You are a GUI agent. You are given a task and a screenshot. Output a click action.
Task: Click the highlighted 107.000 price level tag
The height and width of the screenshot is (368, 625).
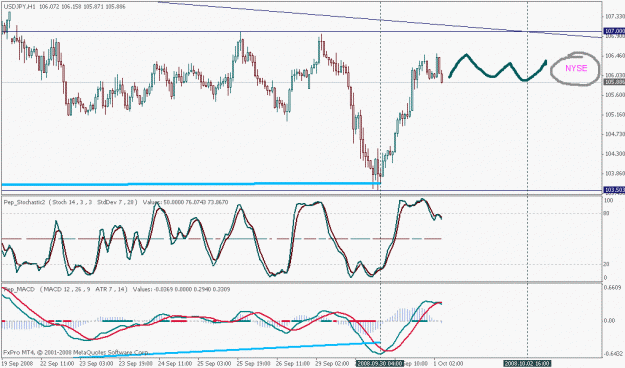tap(614, 31)
